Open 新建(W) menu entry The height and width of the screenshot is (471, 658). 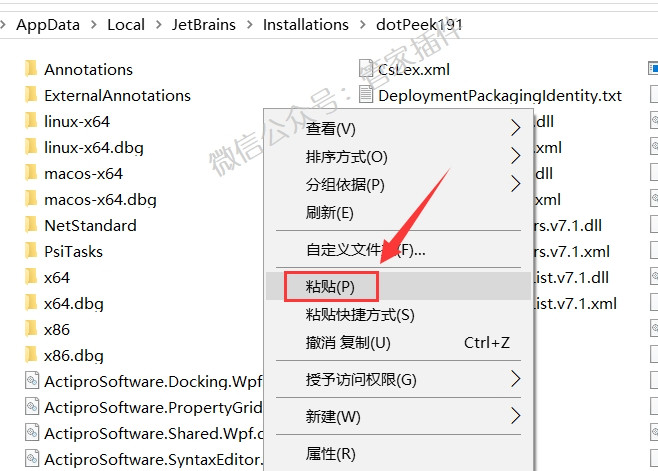(x=399, y=416)
